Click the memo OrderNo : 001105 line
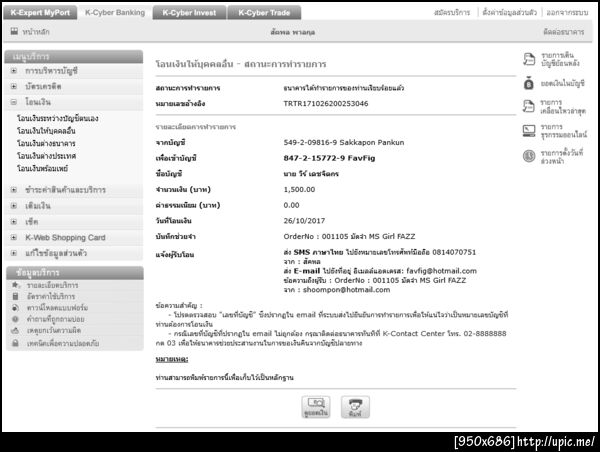Viewport: 600px width, 452px height. tap(349, 237)
